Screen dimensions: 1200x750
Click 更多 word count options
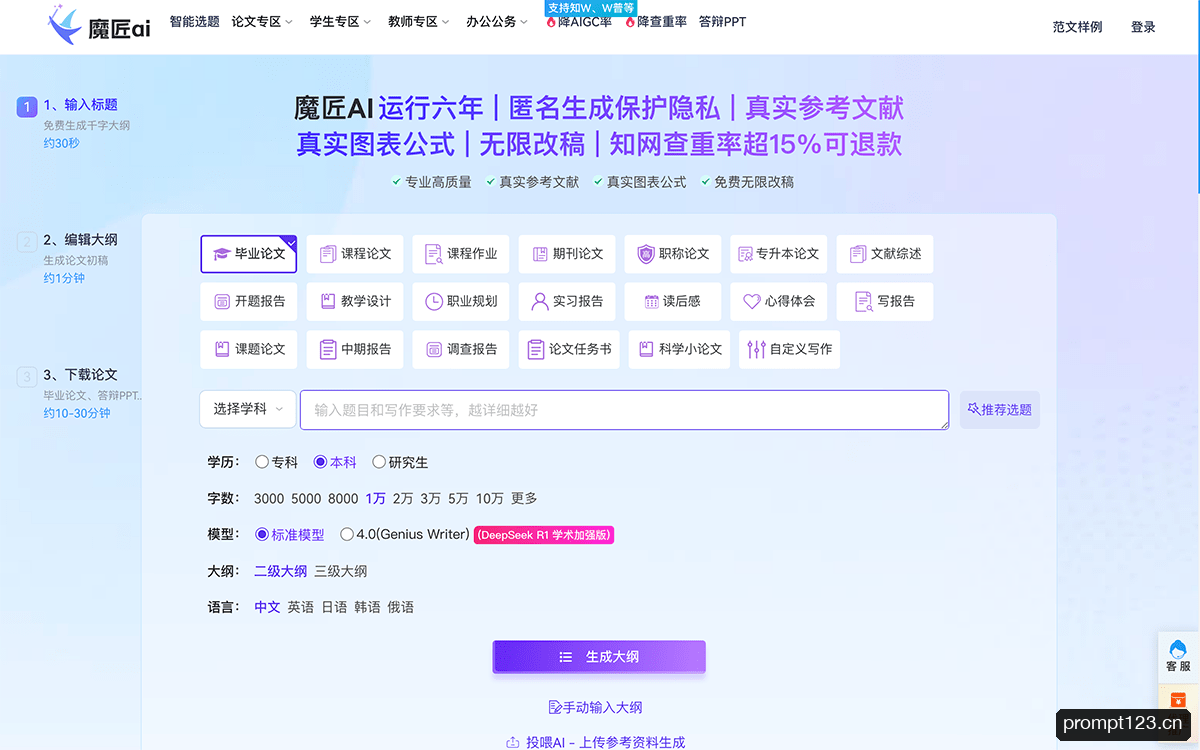pos(524,498)
